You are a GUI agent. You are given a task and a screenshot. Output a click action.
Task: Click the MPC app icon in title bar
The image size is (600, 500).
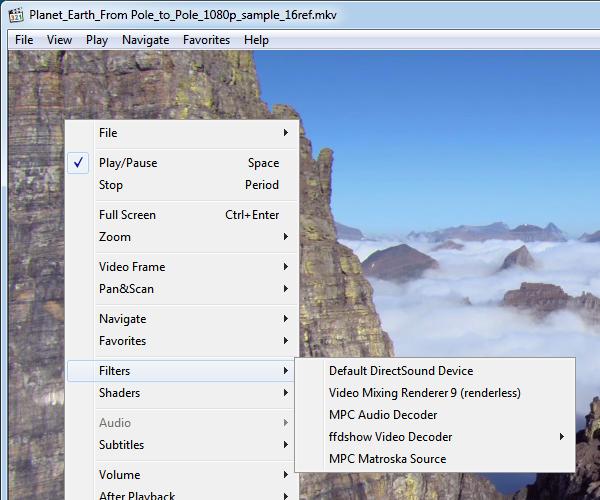(x=16, y=15)
